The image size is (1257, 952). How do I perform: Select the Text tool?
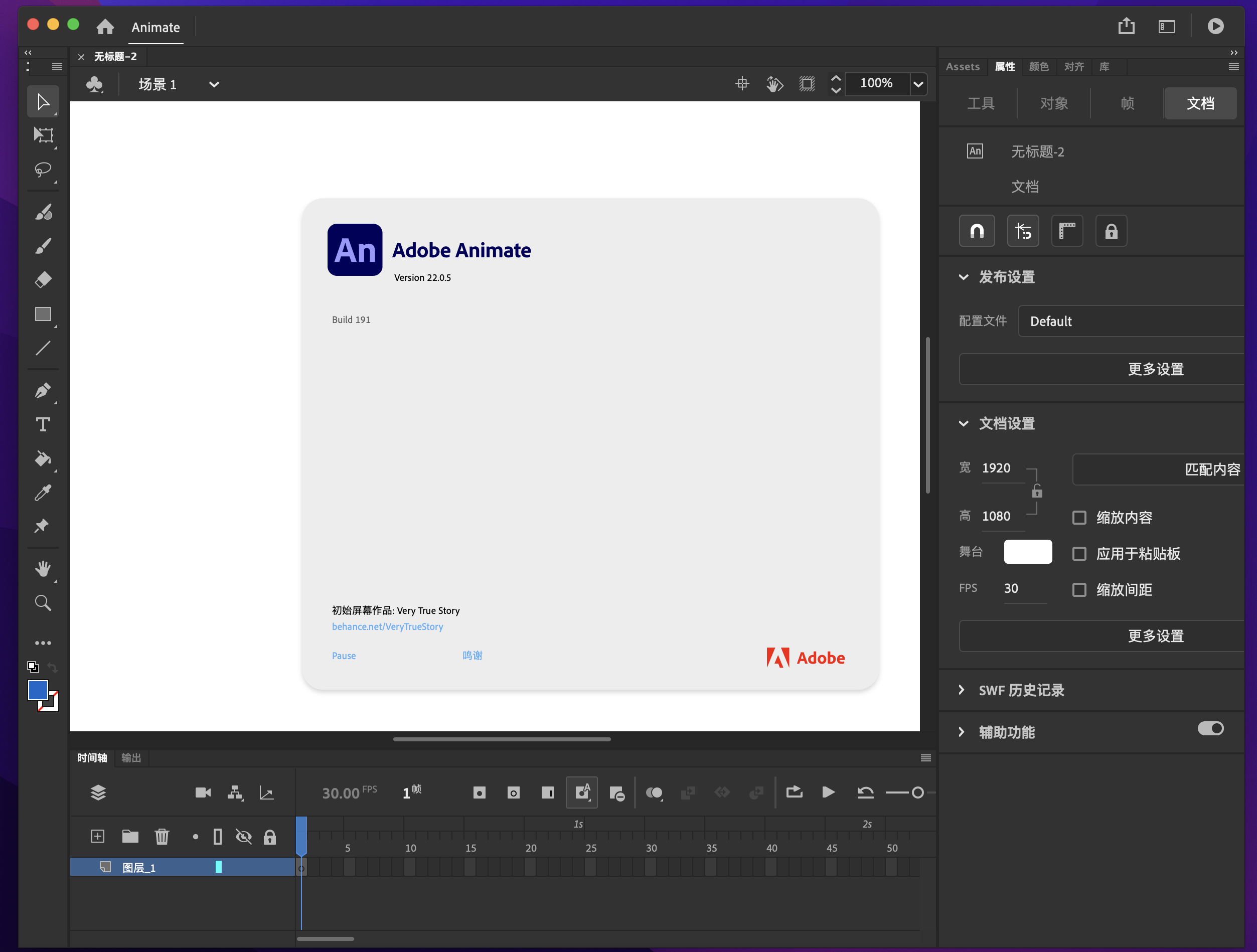pos(43,424)
